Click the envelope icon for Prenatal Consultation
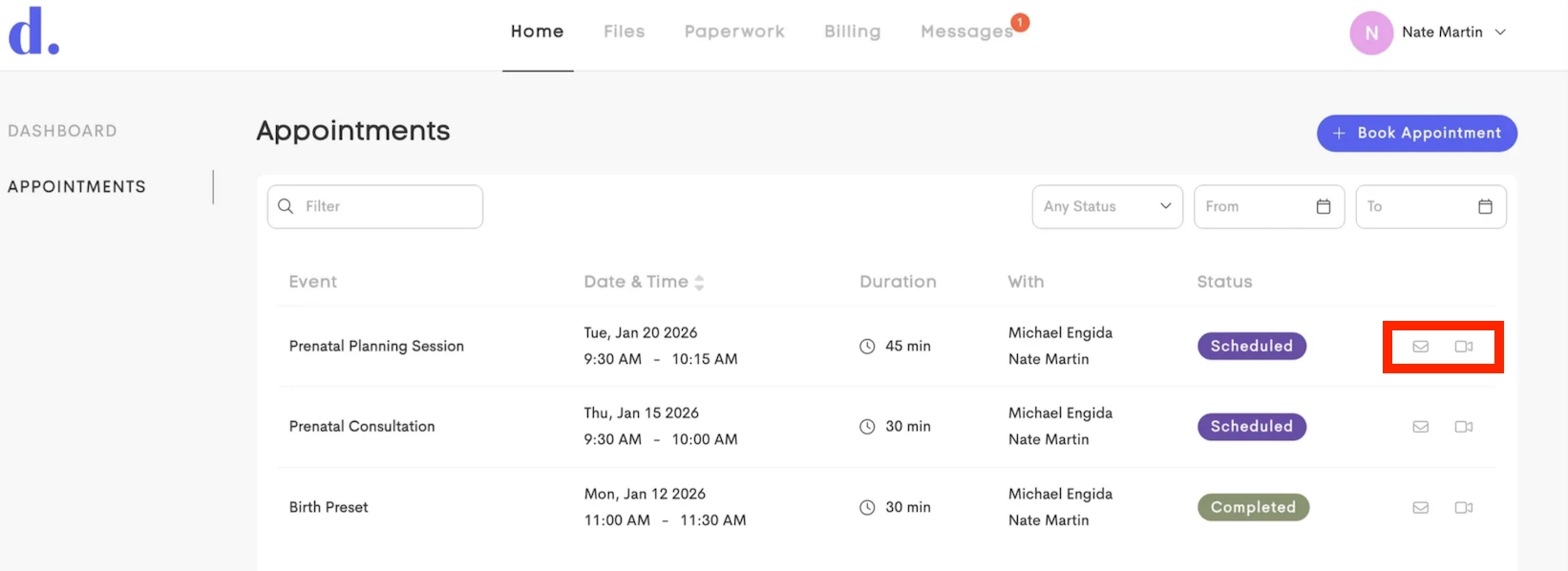This screenshot has width=1568, height=571. coord(1421,427)
